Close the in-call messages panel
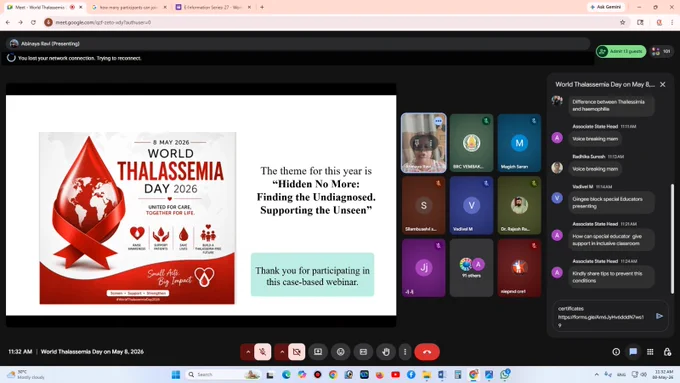 click(662, 85)
